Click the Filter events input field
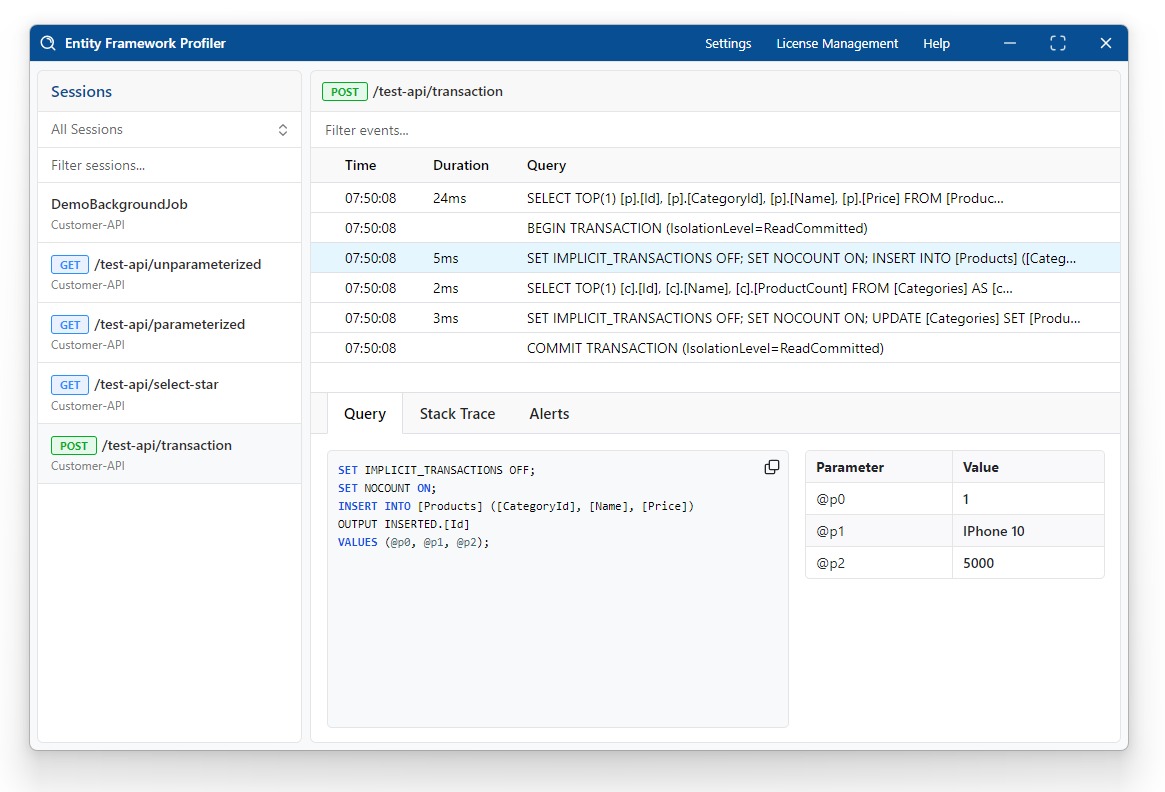This screenshot has height=792, width=1165. click(715, 130)
